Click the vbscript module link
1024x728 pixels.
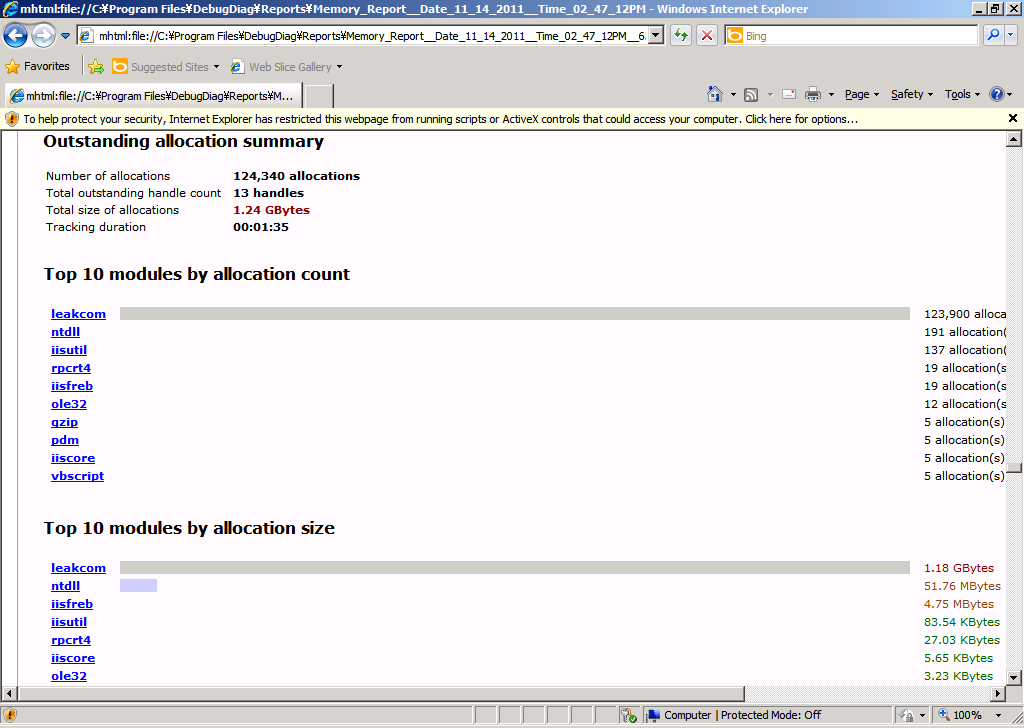pyautogui.click(x=77, y=476)
